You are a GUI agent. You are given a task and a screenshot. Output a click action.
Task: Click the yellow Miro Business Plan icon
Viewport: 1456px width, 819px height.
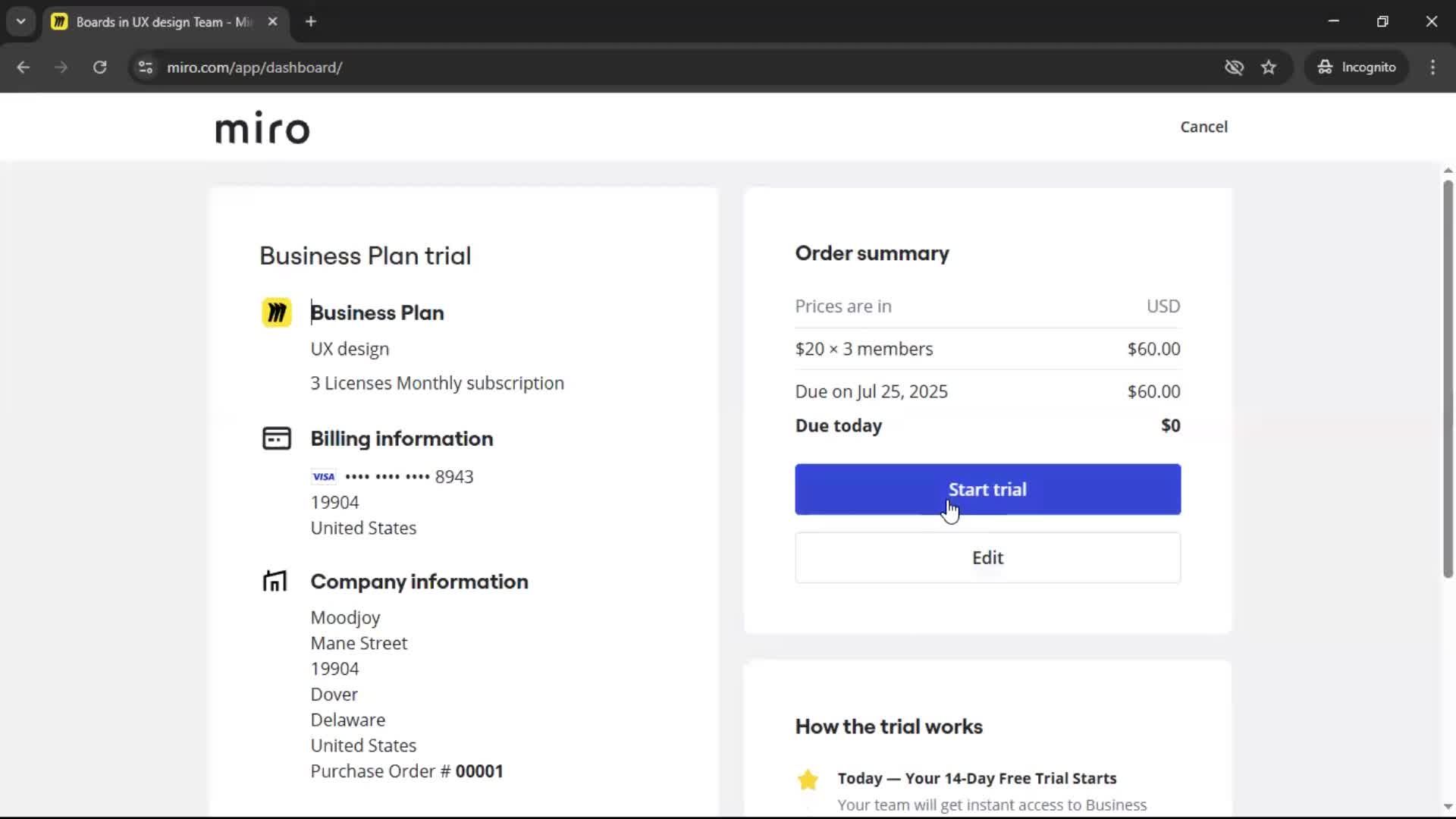[277, 312]
